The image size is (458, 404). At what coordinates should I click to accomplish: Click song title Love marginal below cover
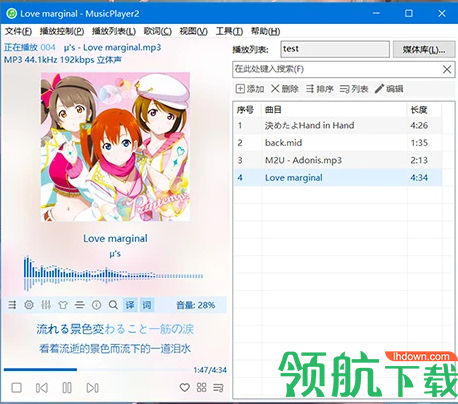click(115, 239)
